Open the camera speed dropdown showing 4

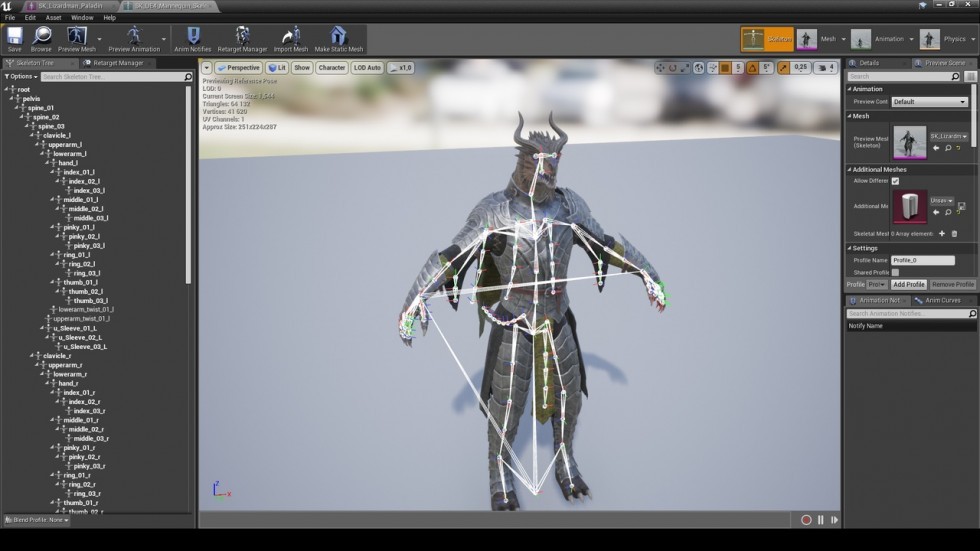pyautogui.click(x=826, y=67)
